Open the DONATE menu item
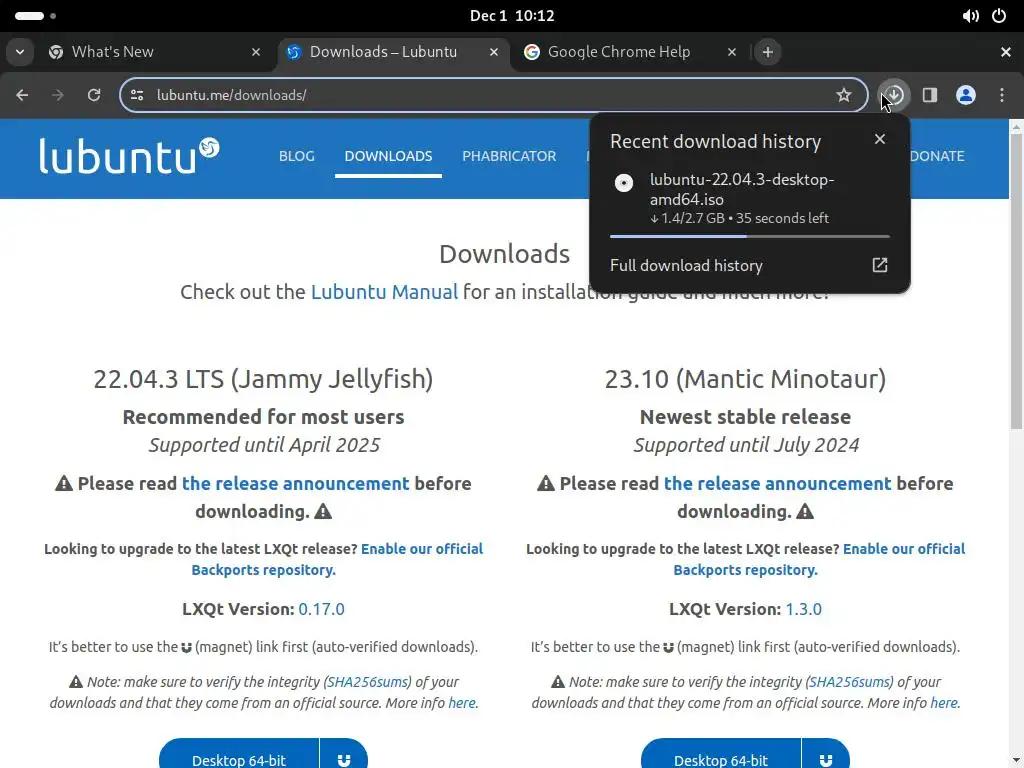This screenshot has height=768, width=1024. pyautogui.click(x=936, y=156)
